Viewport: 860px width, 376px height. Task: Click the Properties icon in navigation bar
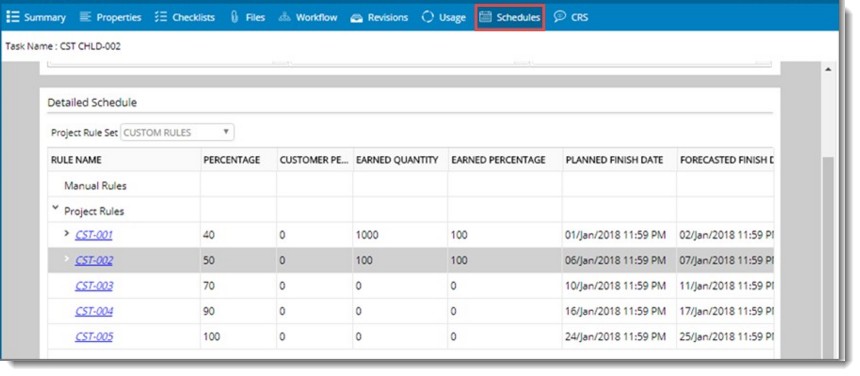(85, 17)
